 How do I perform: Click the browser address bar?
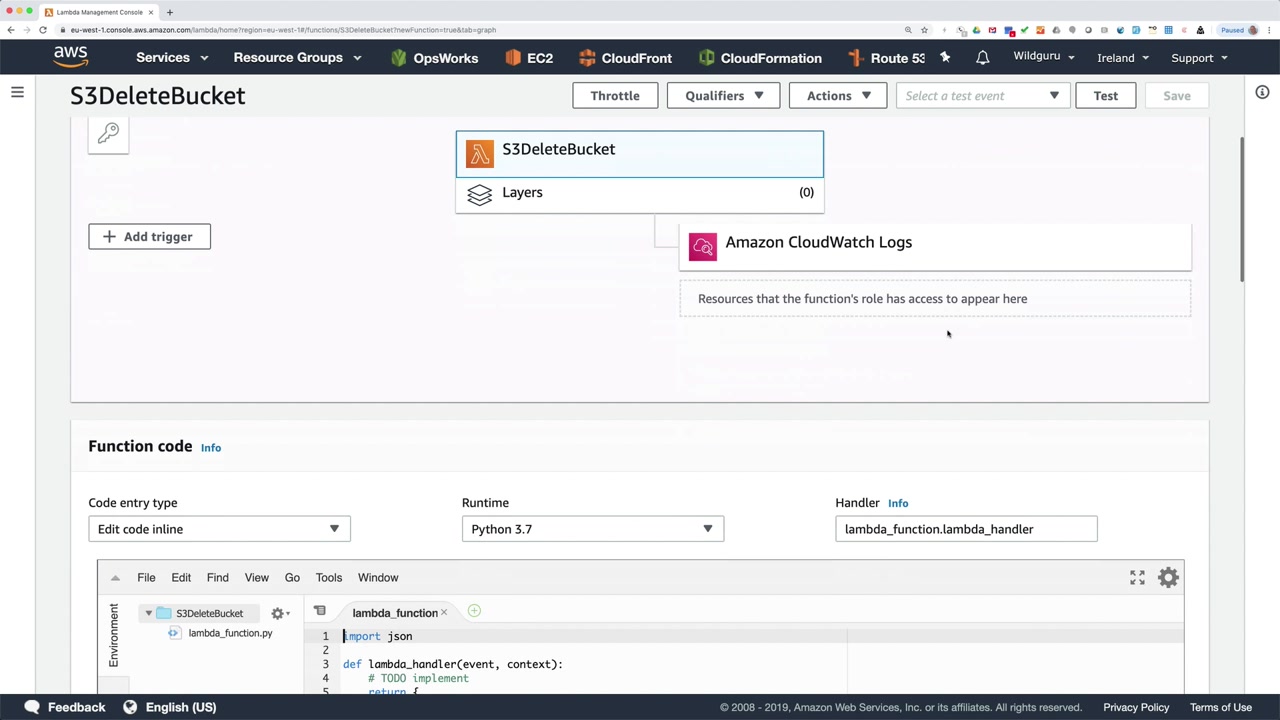480,30
